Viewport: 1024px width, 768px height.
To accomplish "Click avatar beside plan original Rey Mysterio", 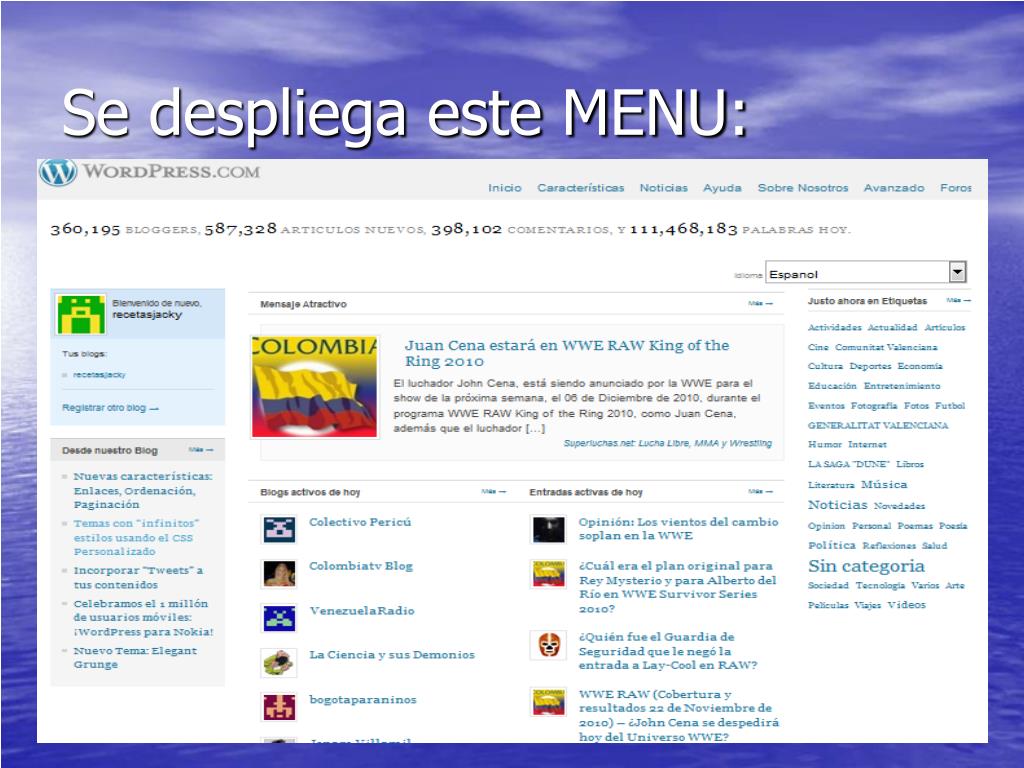I will (549, 573).
